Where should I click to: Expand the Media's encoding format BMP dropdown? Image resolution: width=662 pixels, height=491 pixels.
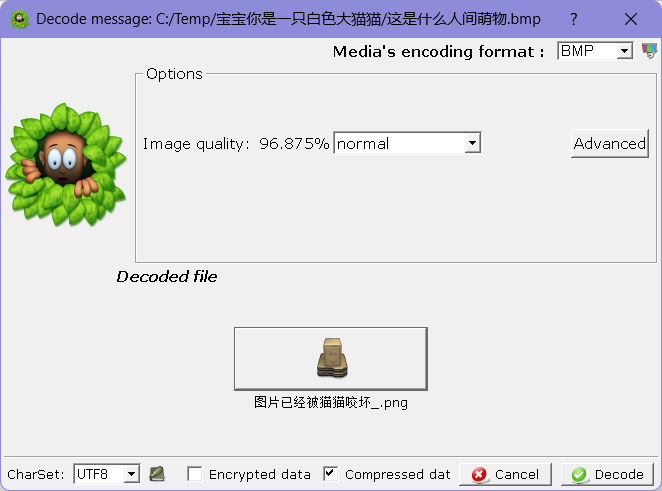click(x=595, y=51)
